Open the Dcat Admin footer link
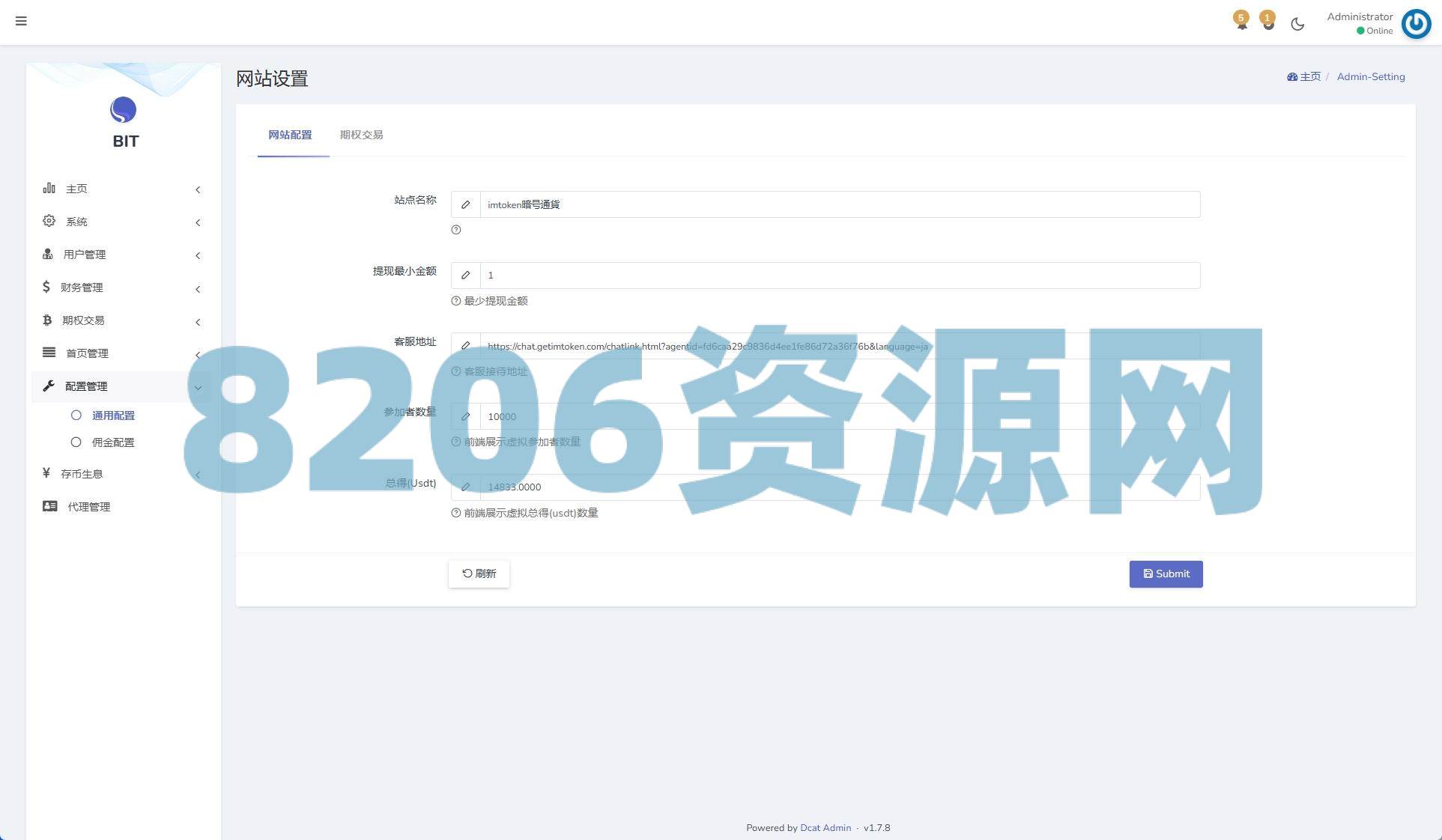 tap(825, 828)
